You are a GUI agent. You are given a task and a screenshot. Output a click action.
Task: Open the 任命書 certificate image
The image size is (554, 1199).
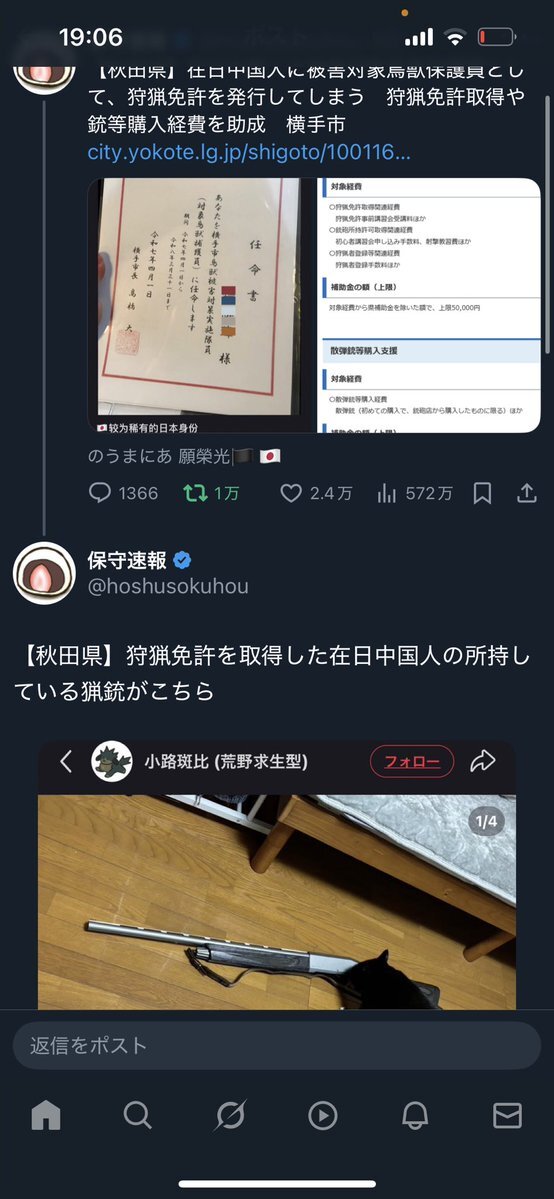point(200,306)
